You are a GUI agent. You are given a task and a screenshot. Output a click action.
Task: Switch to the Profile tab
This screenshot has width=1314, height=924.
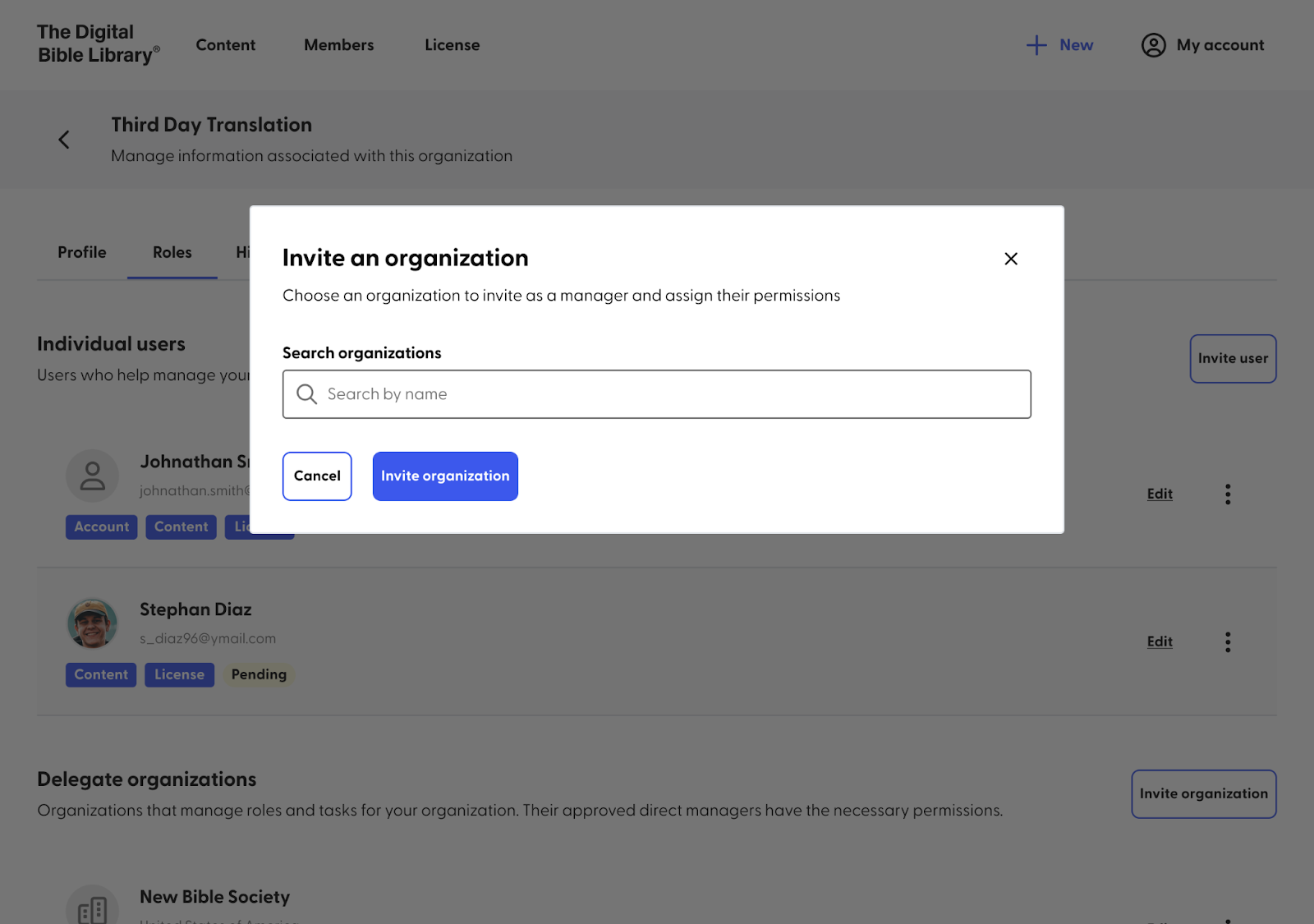coord(82,252)
